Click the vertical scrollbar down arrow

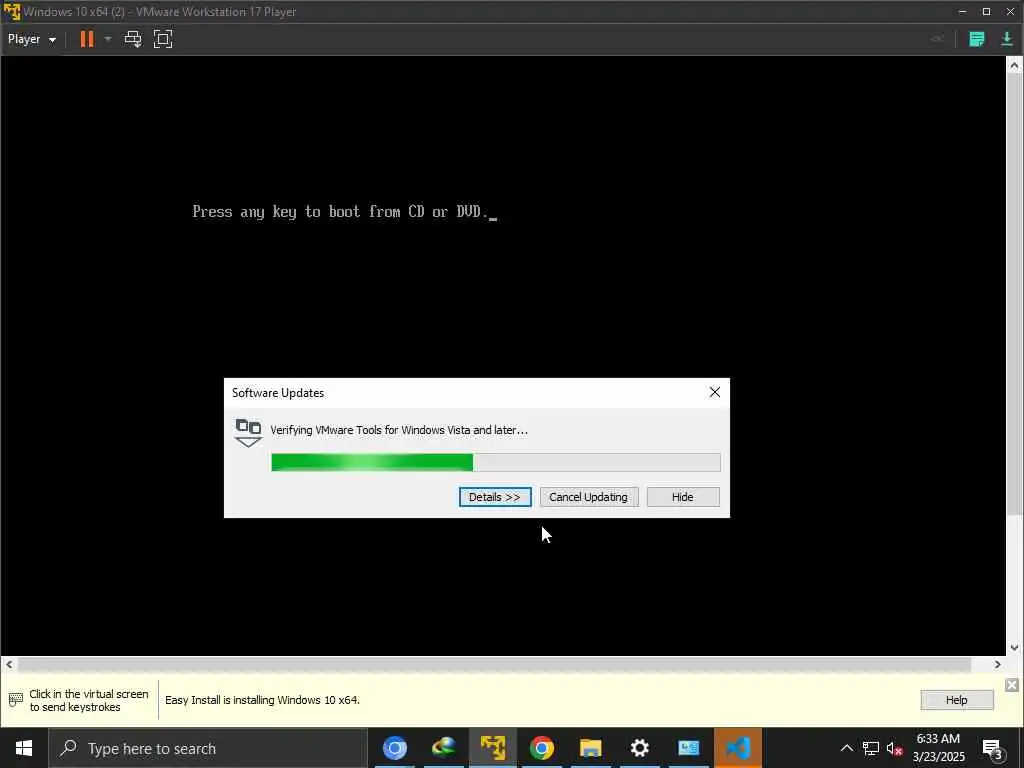pos(1014,648)
